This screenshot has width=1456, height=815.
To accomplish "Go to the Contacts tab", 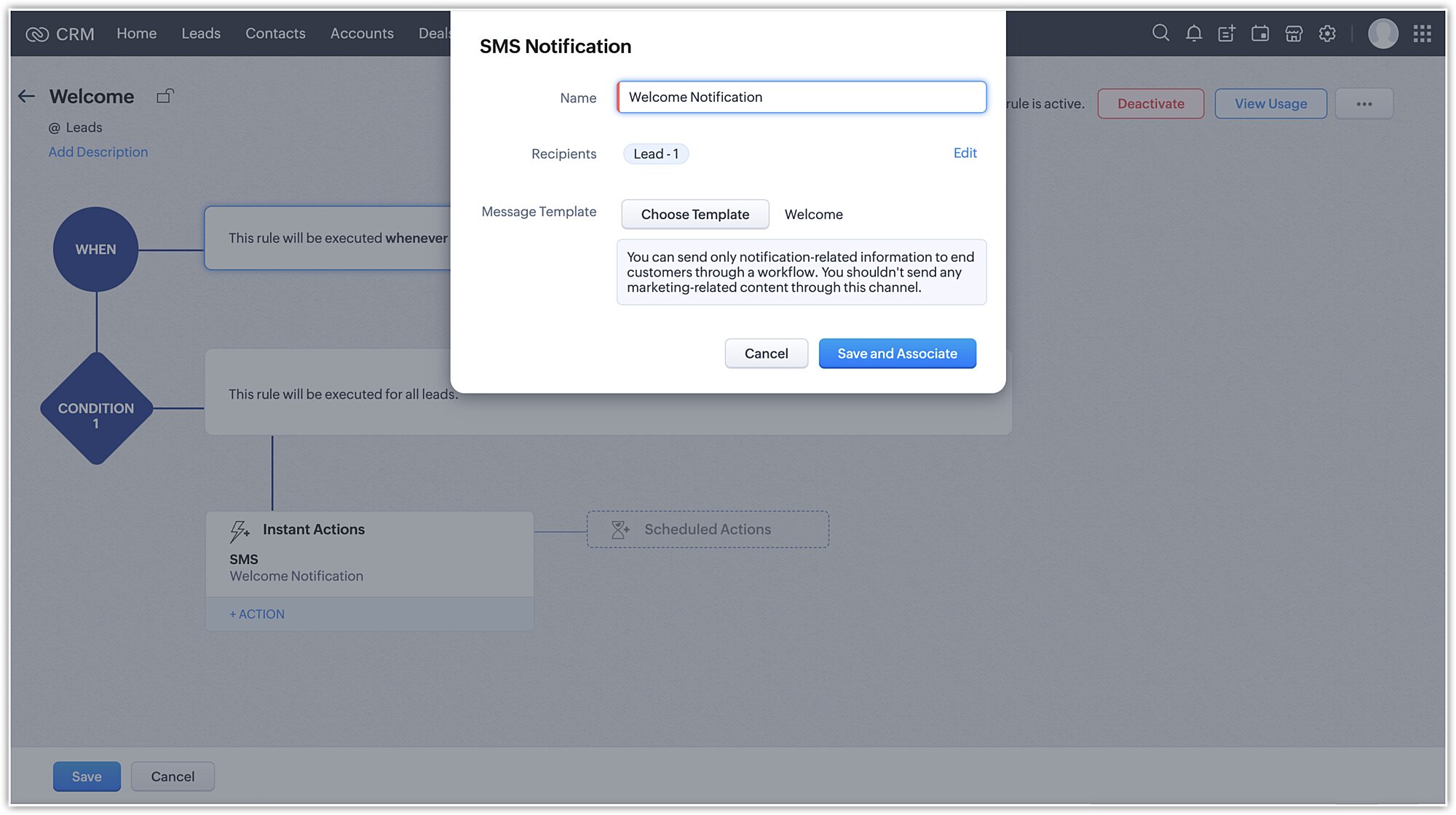I will click(x=275, y=33).
